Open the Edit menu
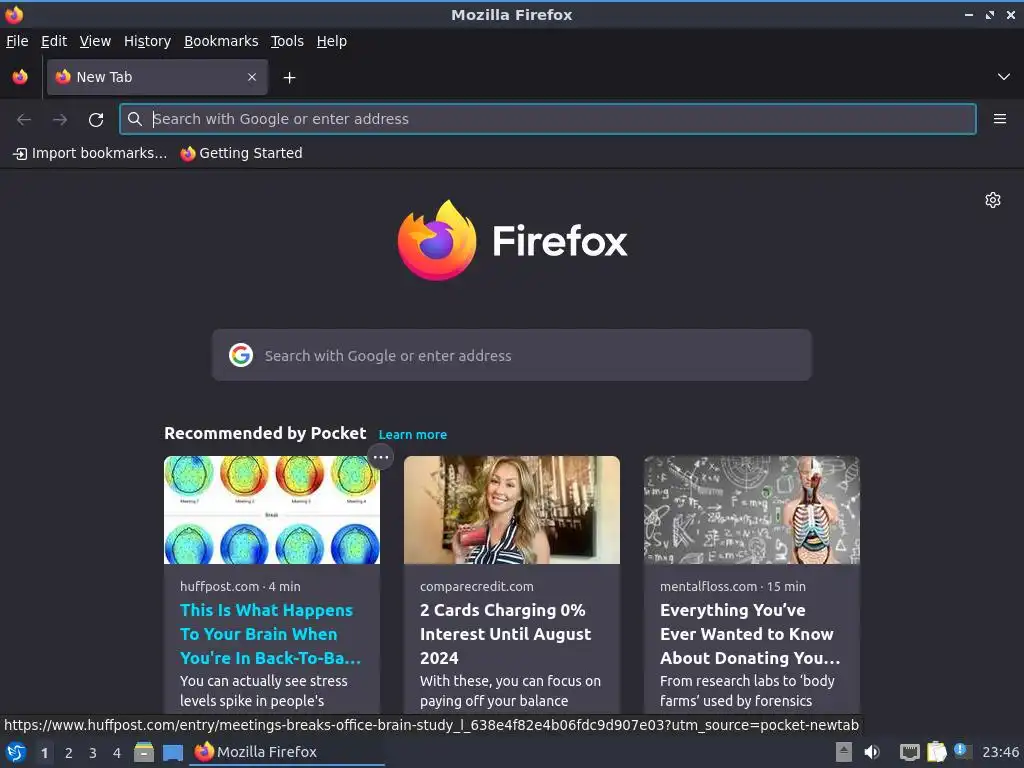 click(x=54, y=41)
